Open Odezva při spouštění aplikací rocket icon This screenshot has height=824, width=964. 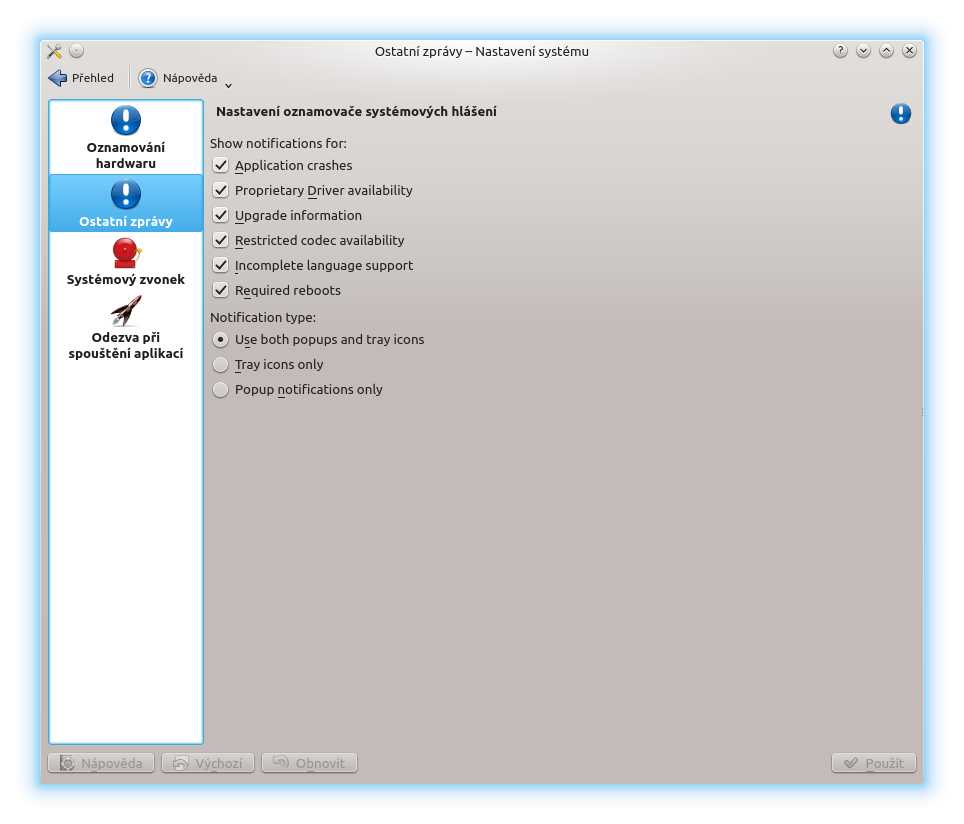point(126,311)
